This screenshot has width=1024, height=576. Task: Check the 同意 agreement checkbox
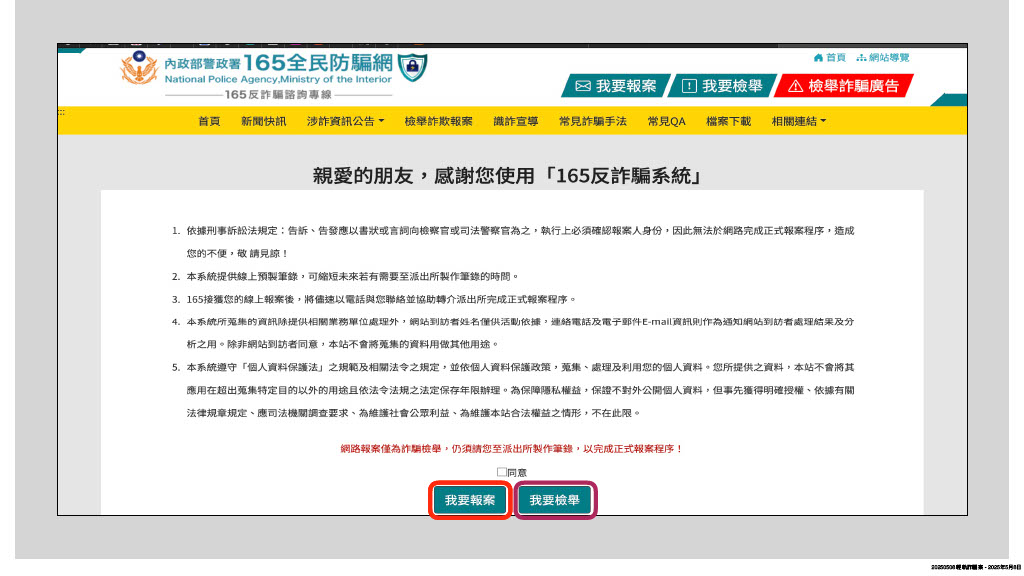502,472
